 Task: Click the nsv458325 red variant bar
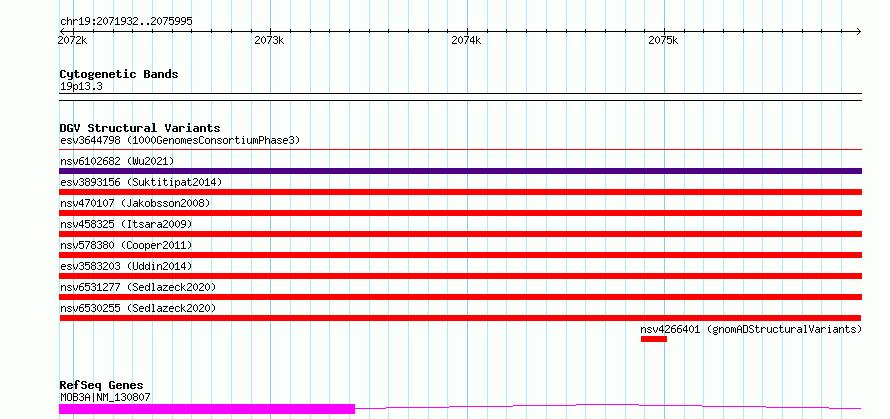click(x=460, y=234)
